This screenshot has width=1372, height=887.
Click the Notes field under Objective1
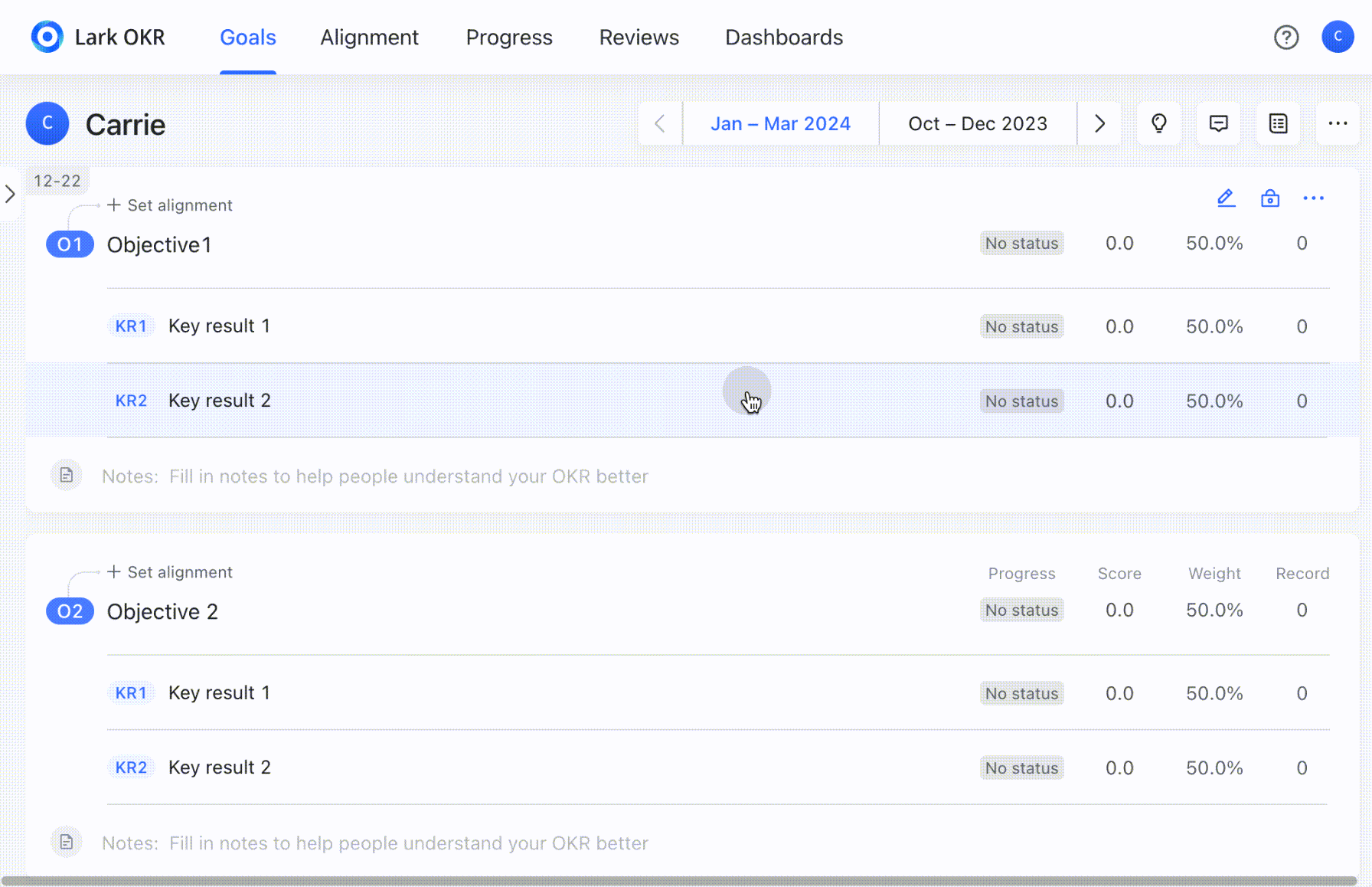click(408, 476)
